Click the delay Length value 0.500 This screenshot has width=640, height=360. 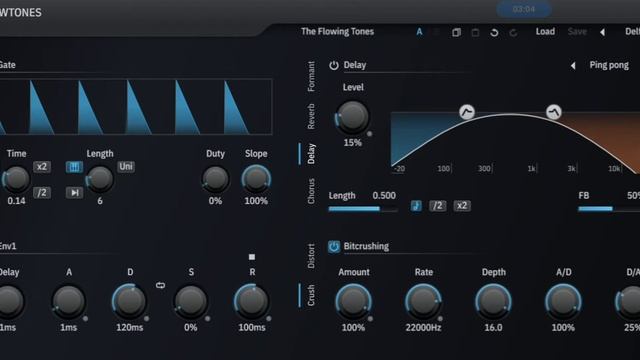pyautogui.click(x=384, y=196)
